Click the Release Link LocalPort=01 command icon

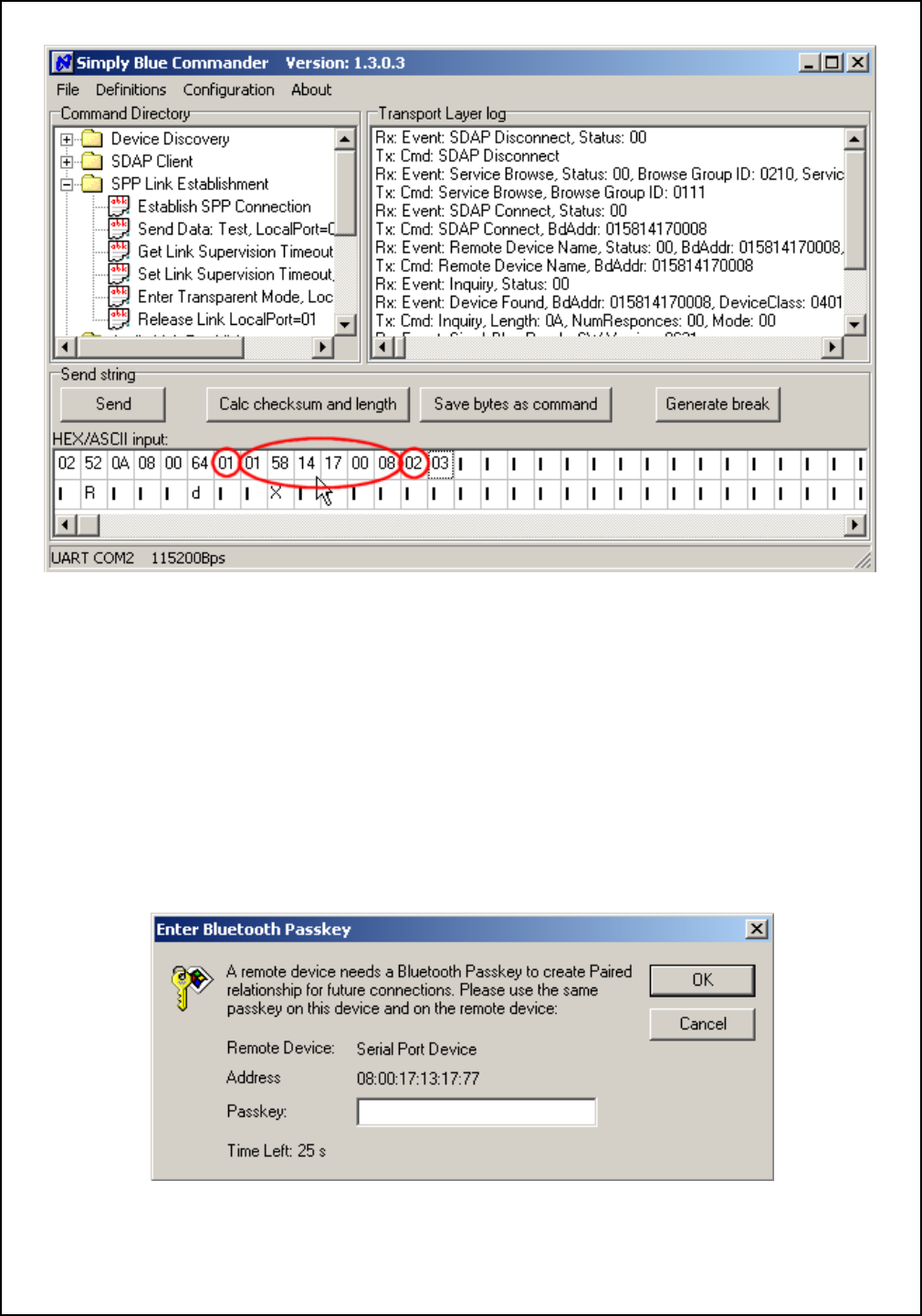pos(119,319)
